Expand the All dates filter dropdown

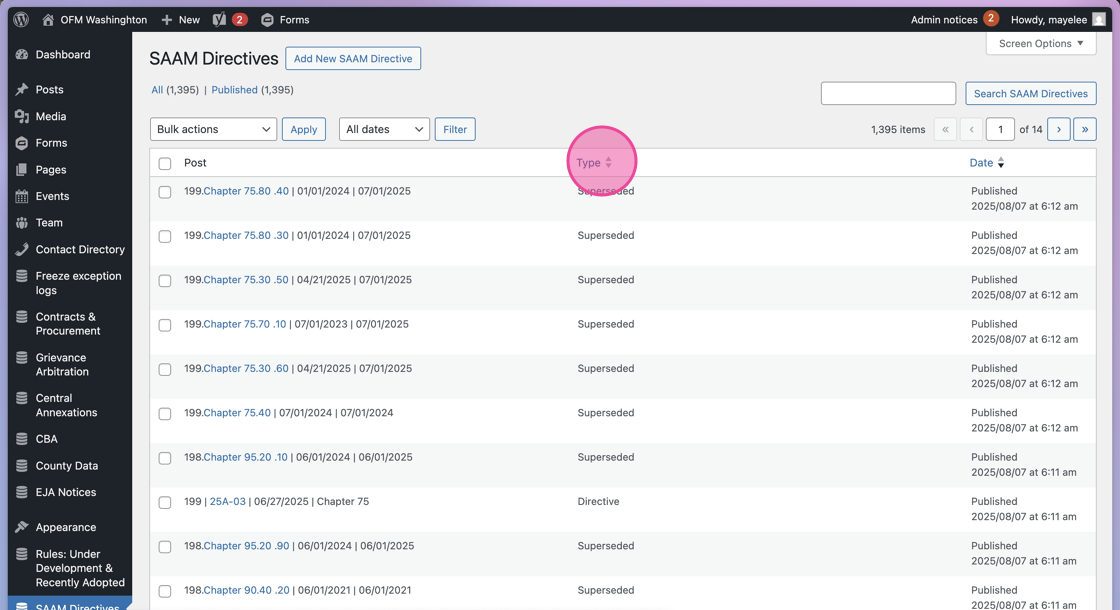384,129
